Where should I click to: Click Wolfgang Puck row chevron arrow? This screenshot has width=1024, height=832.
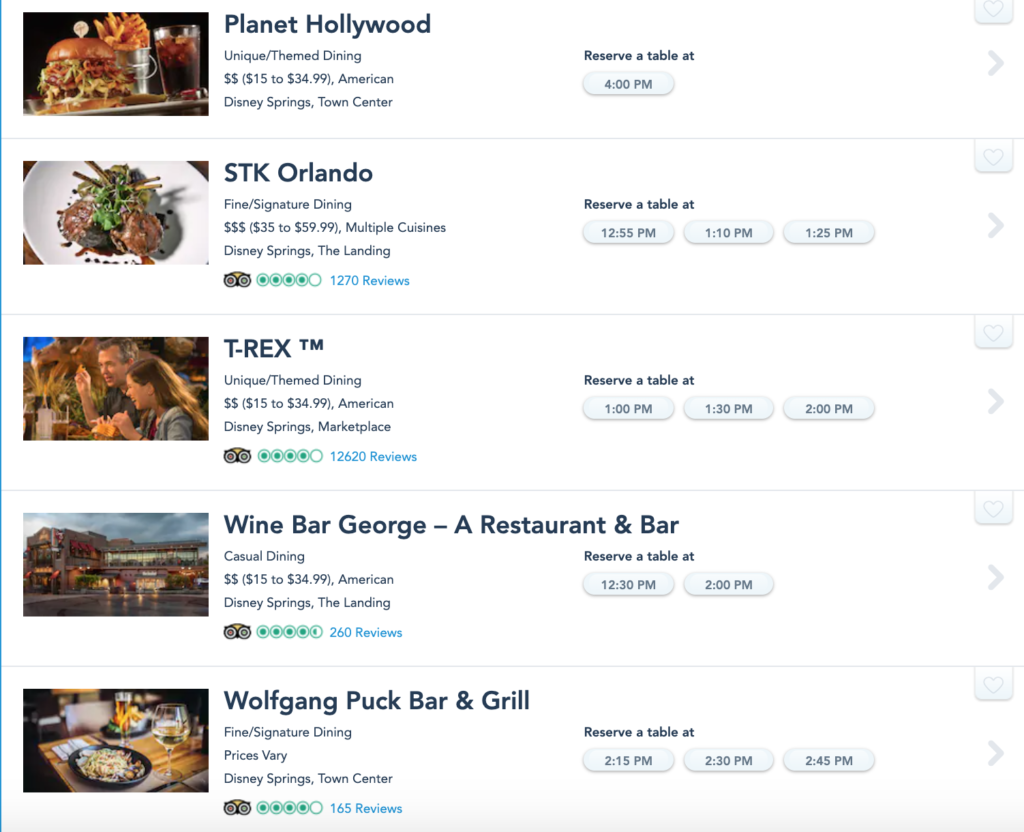coord(995,754)
